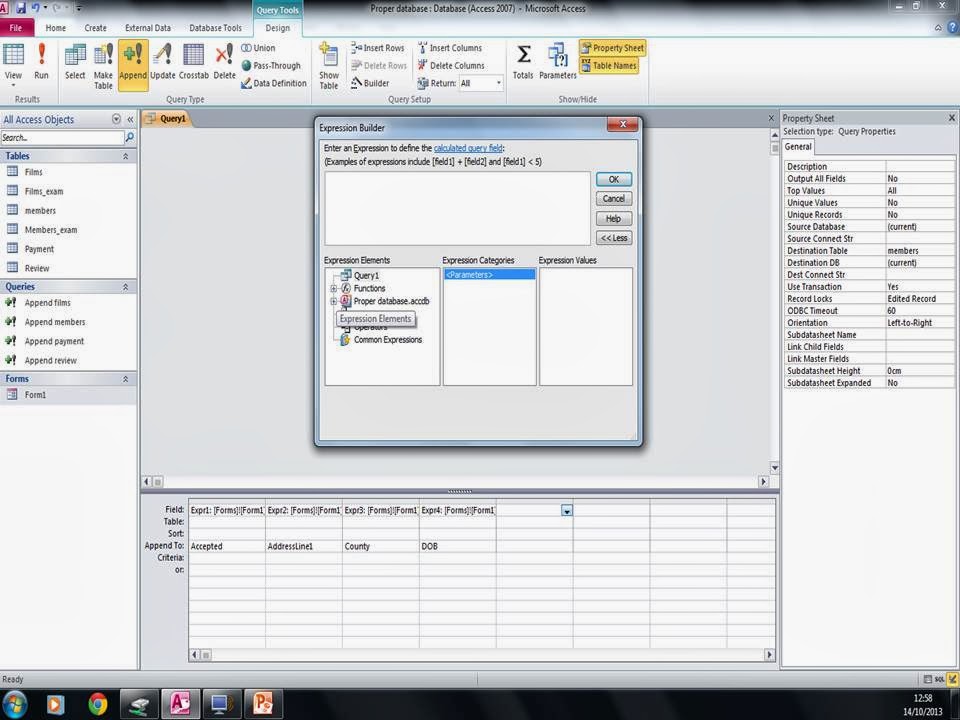Select <Parameters> in Expression Categories
The height and width of the screenshot is (720, 960).
pos(489,275)
